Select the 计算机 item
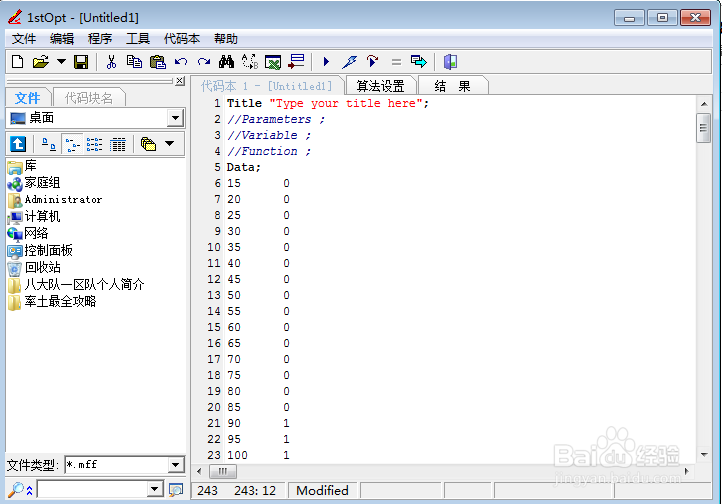The image size is (722, 504). pyautogui.click(x=34, y=217)
